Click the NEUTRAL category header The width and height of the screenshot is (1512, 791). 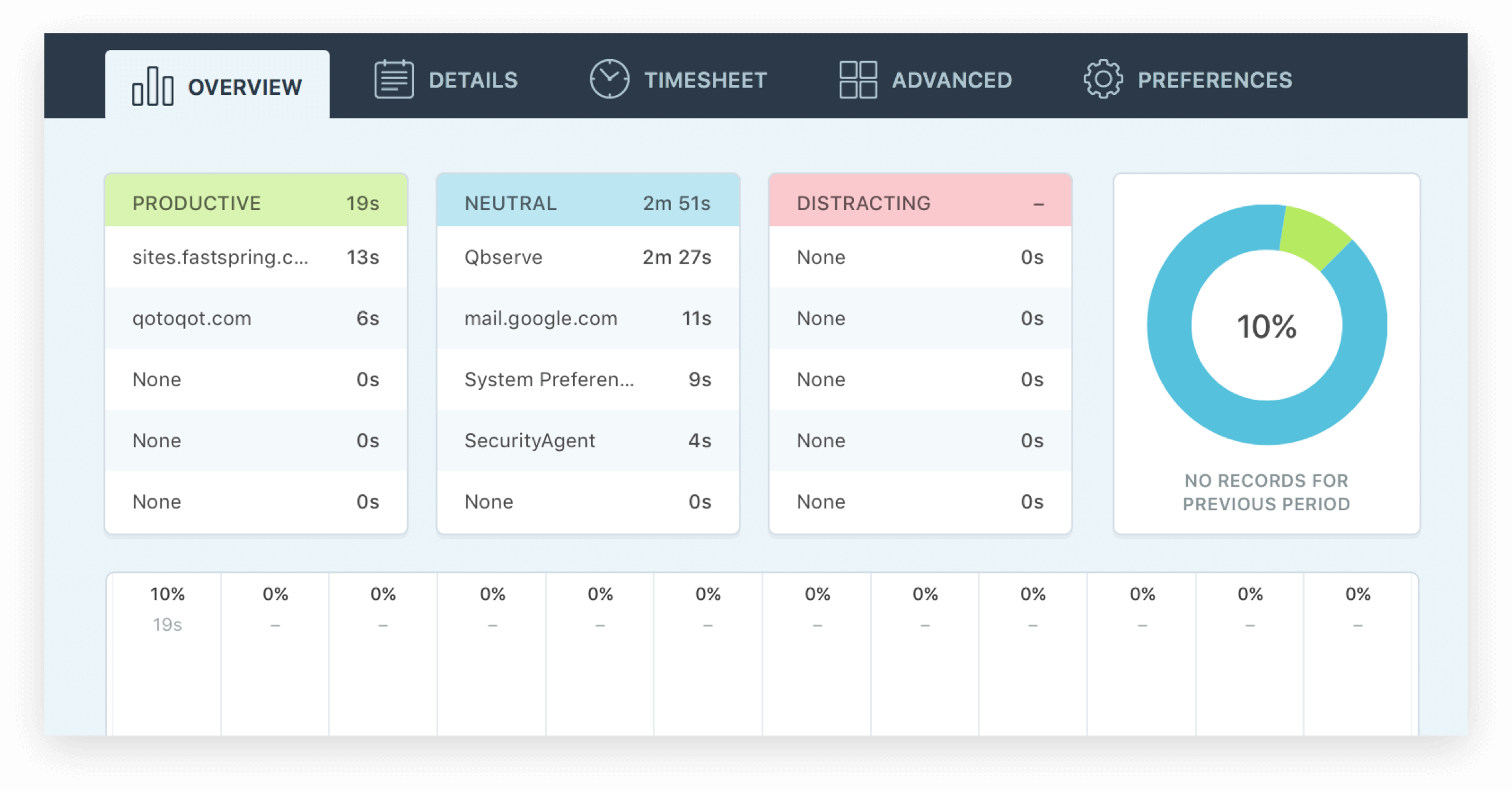click(x=588, y=201)
